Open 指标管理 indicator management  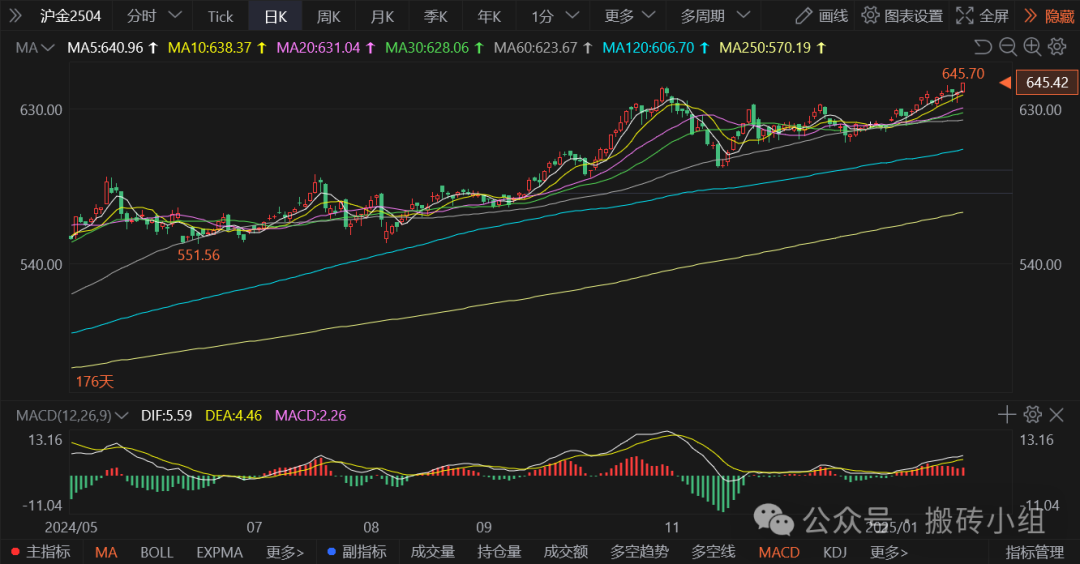click(1035, 552)
